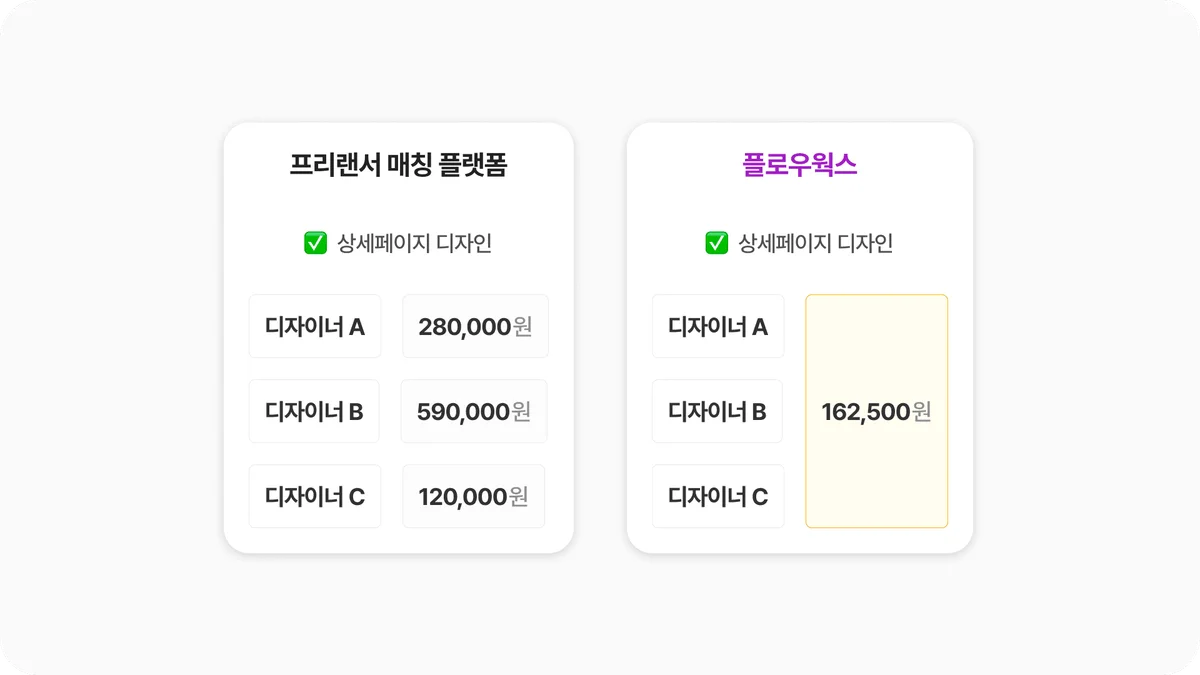The height and width of the screenshot is (675, 1200).
Task: Click the green checkmark in the left card
Action: coord(315,243)
